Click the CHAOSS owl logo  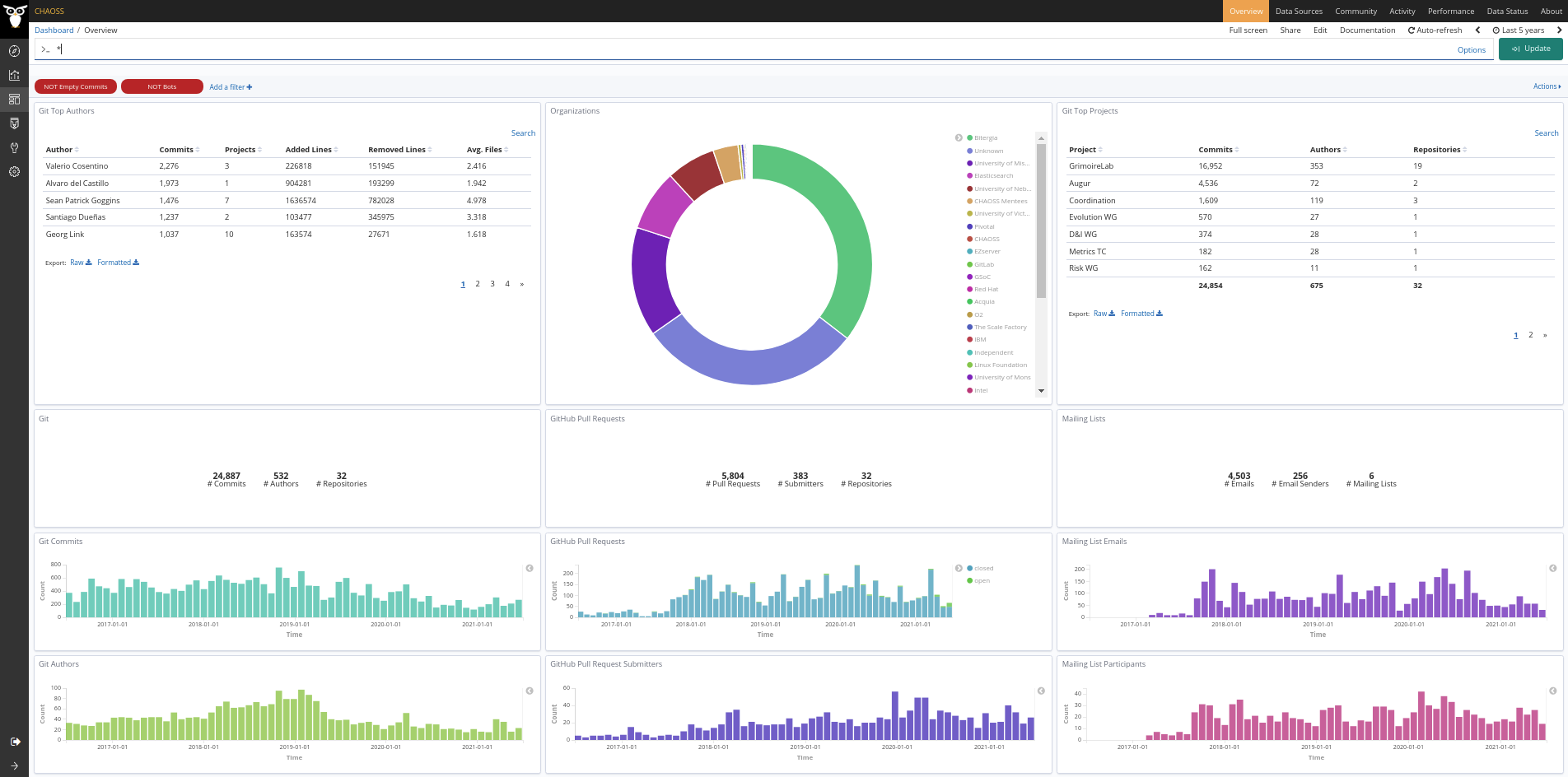click(x=15, y=16)
